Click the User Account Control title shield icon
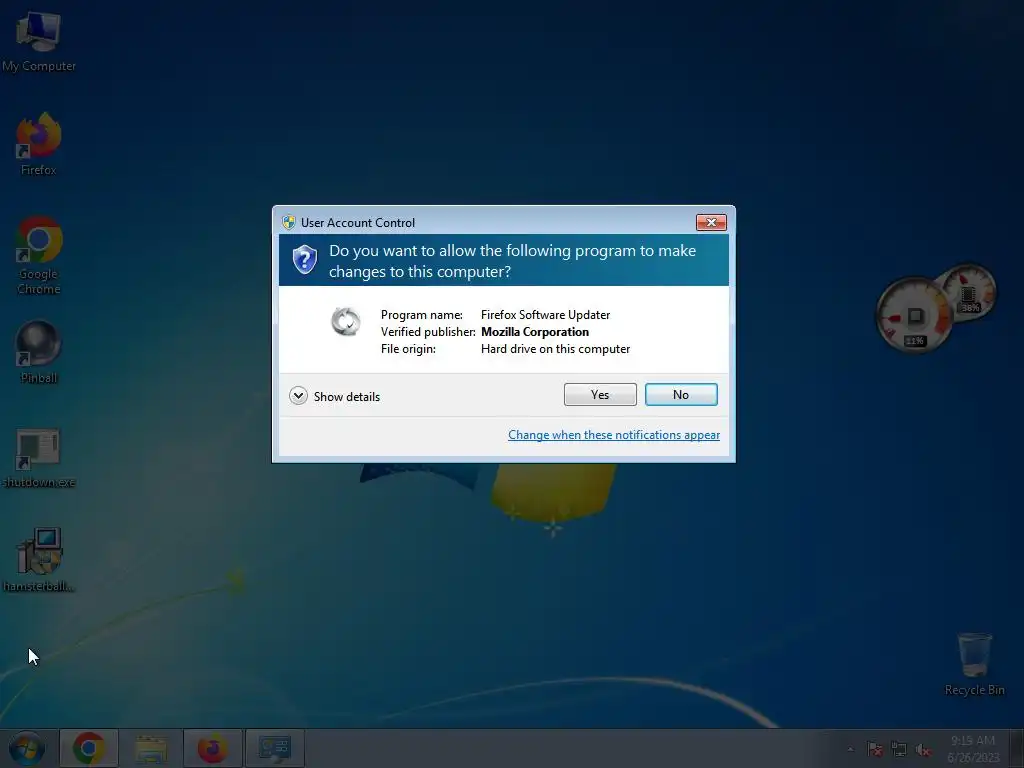 tap(288, 223)
